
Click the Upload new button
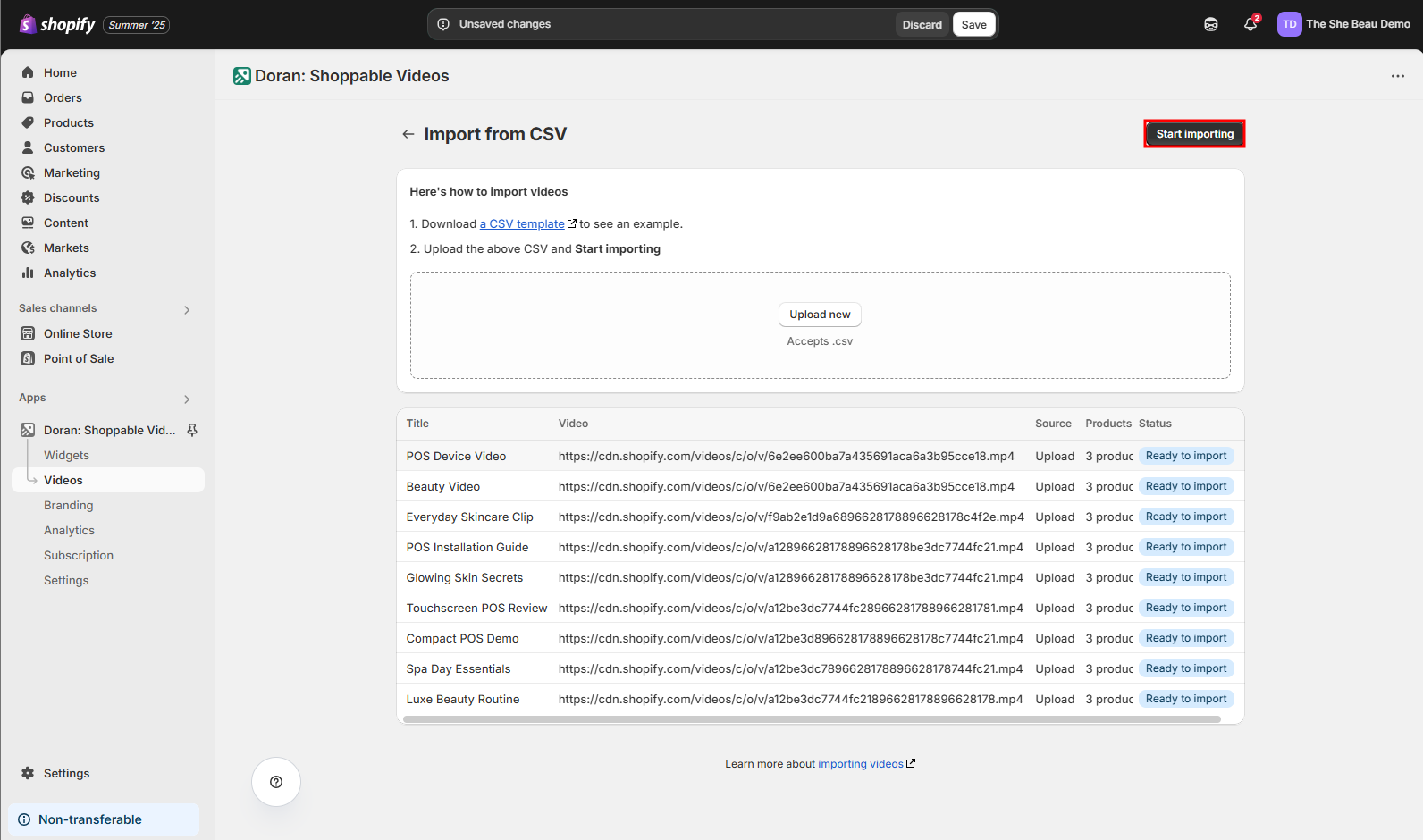tap(820, 315)
